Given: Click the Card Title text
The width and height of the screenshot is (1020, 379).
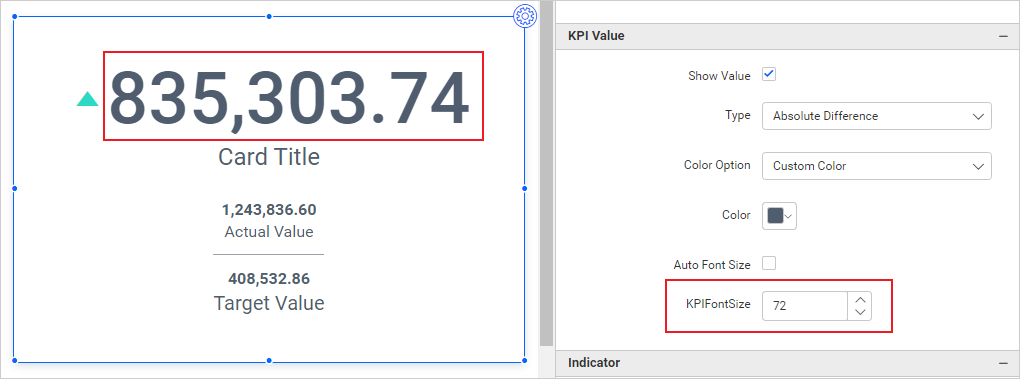Looking at the screenshot, I should 269,157.
